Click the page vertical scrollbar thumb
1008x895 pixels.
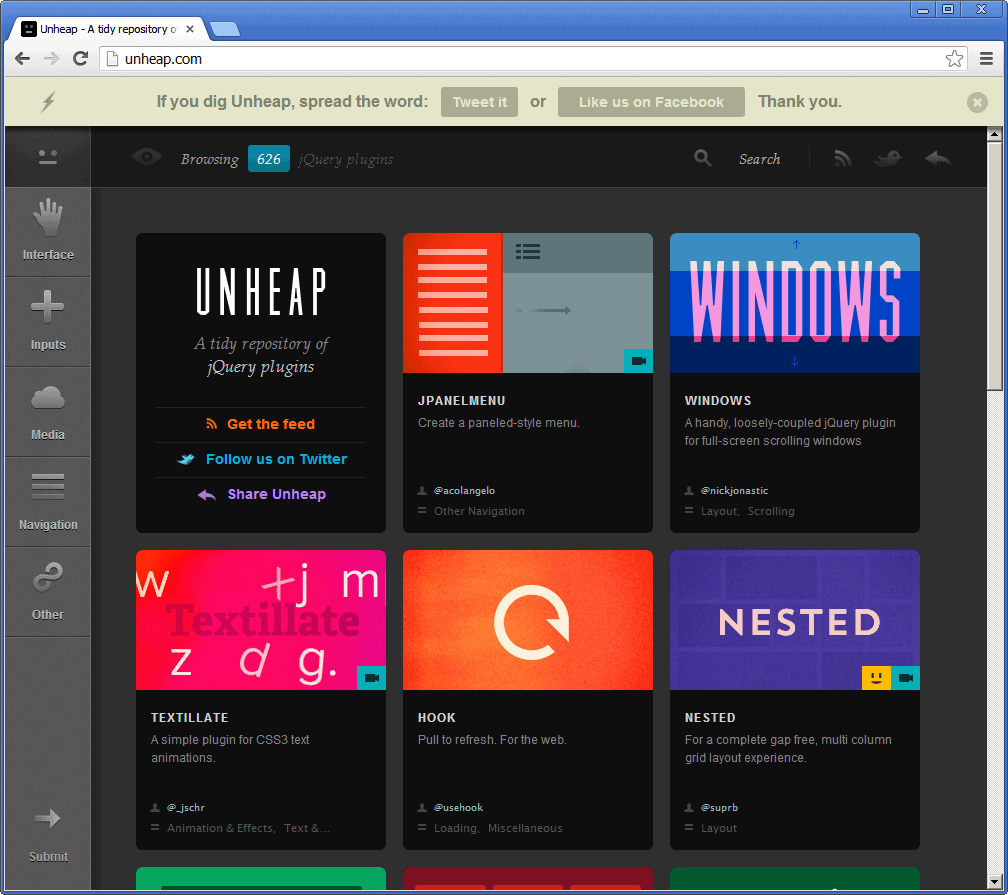pos(994,266)
